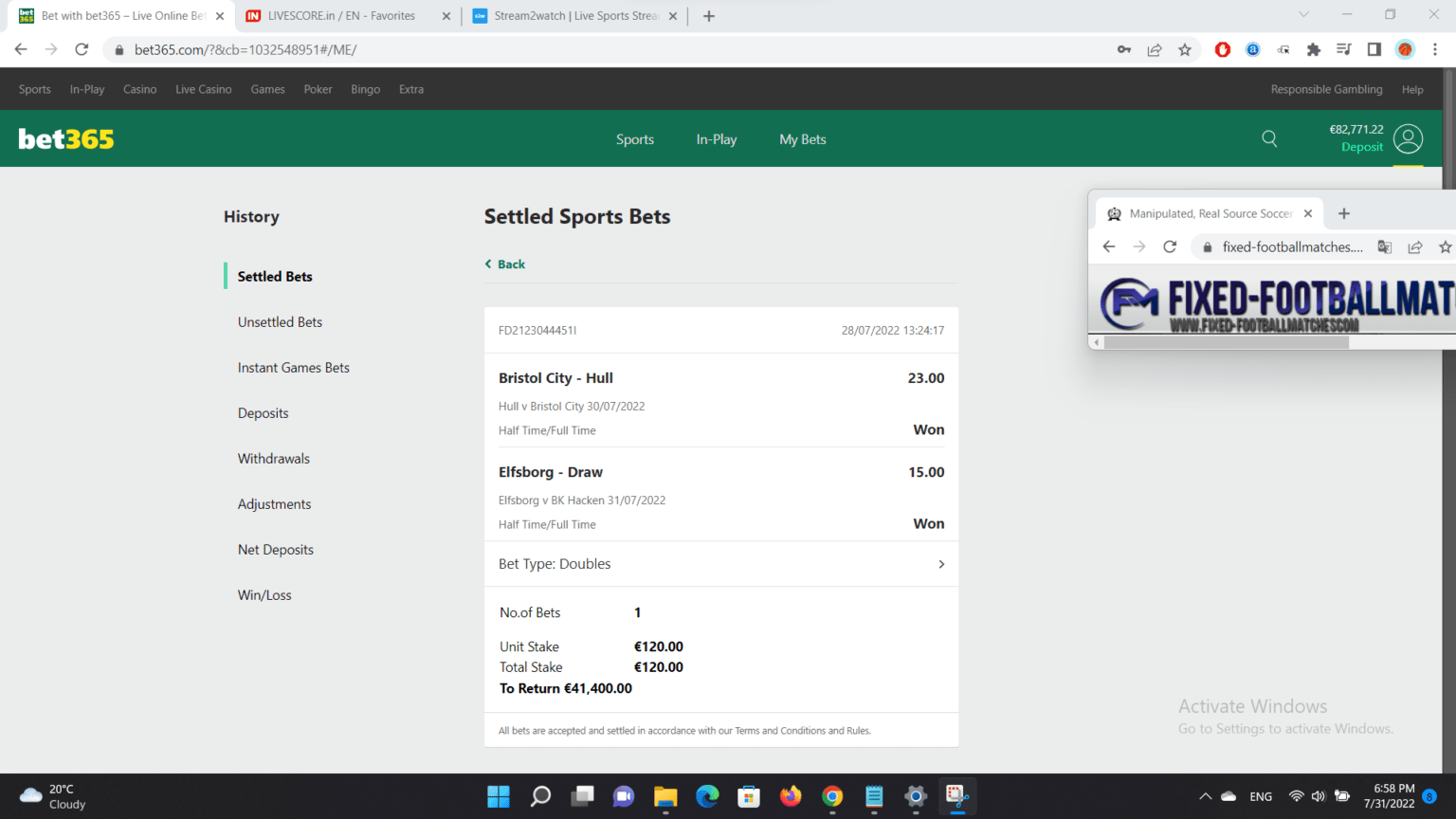Open the media control music icon
This screenshot has width=1456, height=819.
pos(1344,49)
